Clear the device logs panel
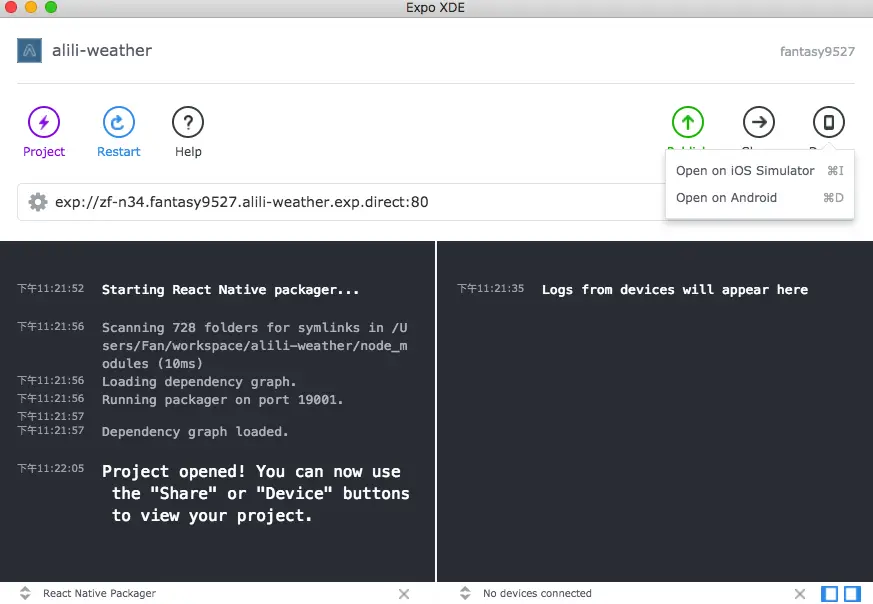 pyautogui.click(x=800, y=594)
